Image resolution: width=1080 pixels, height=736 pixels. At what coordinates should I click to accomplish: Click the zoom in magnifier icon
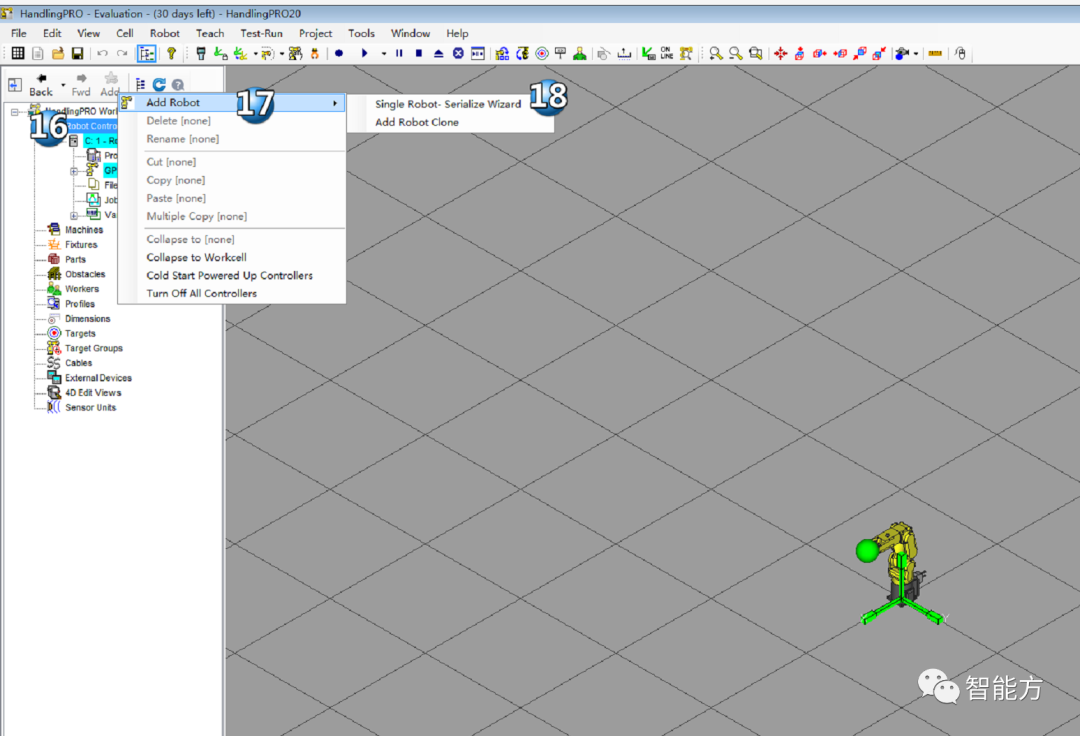(716, 53)
